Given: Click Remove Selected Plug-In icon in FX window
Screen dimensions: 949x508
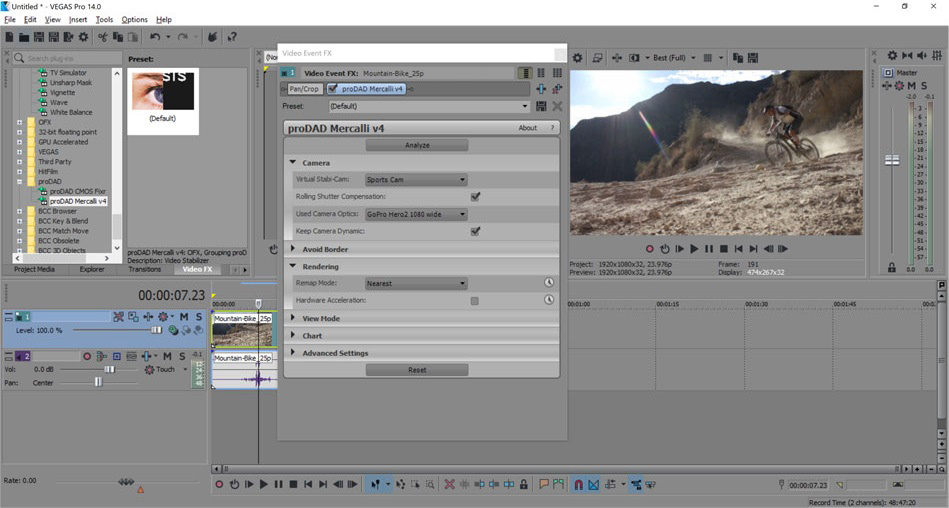Looking at the screenshot, I should (557, 89).
